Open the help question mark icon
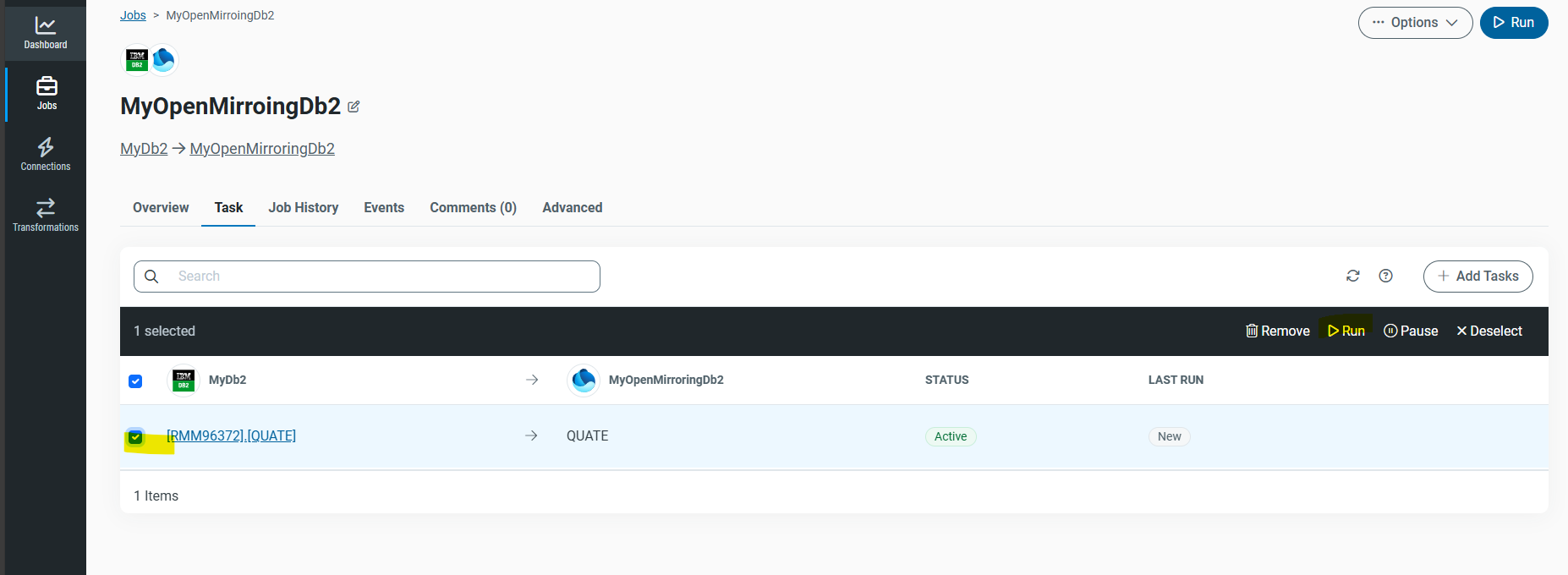Screen dimensions: 1568x575 point(1385,276)
